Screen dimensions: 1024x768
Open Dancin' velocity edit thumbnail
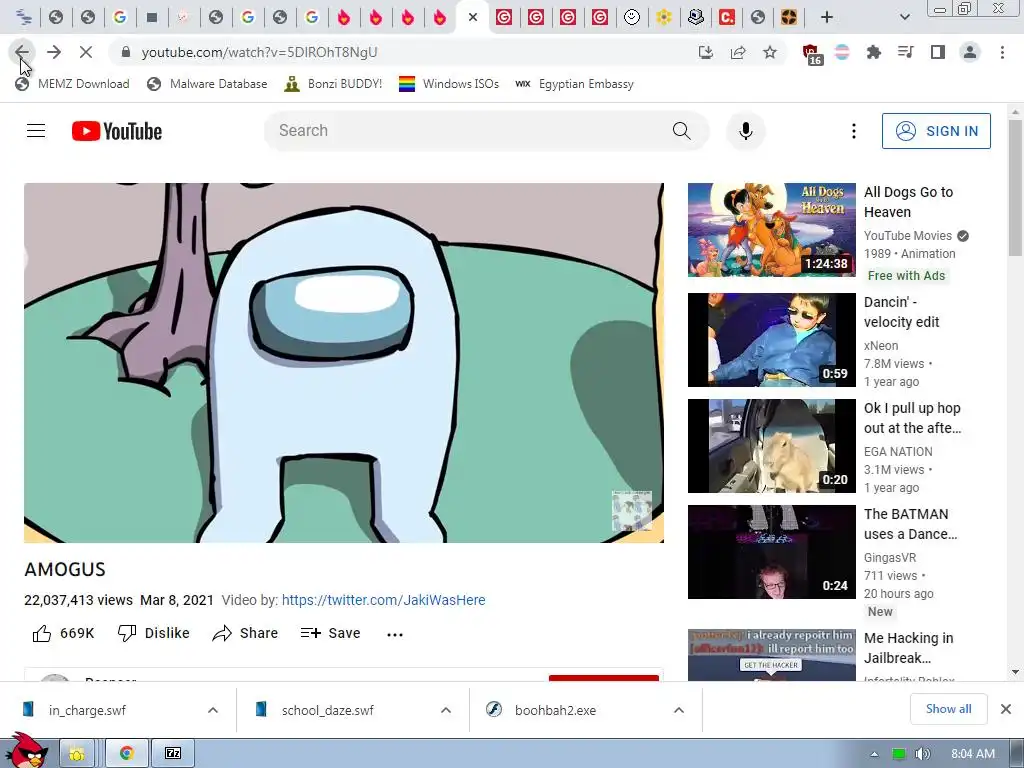[771, 340]
